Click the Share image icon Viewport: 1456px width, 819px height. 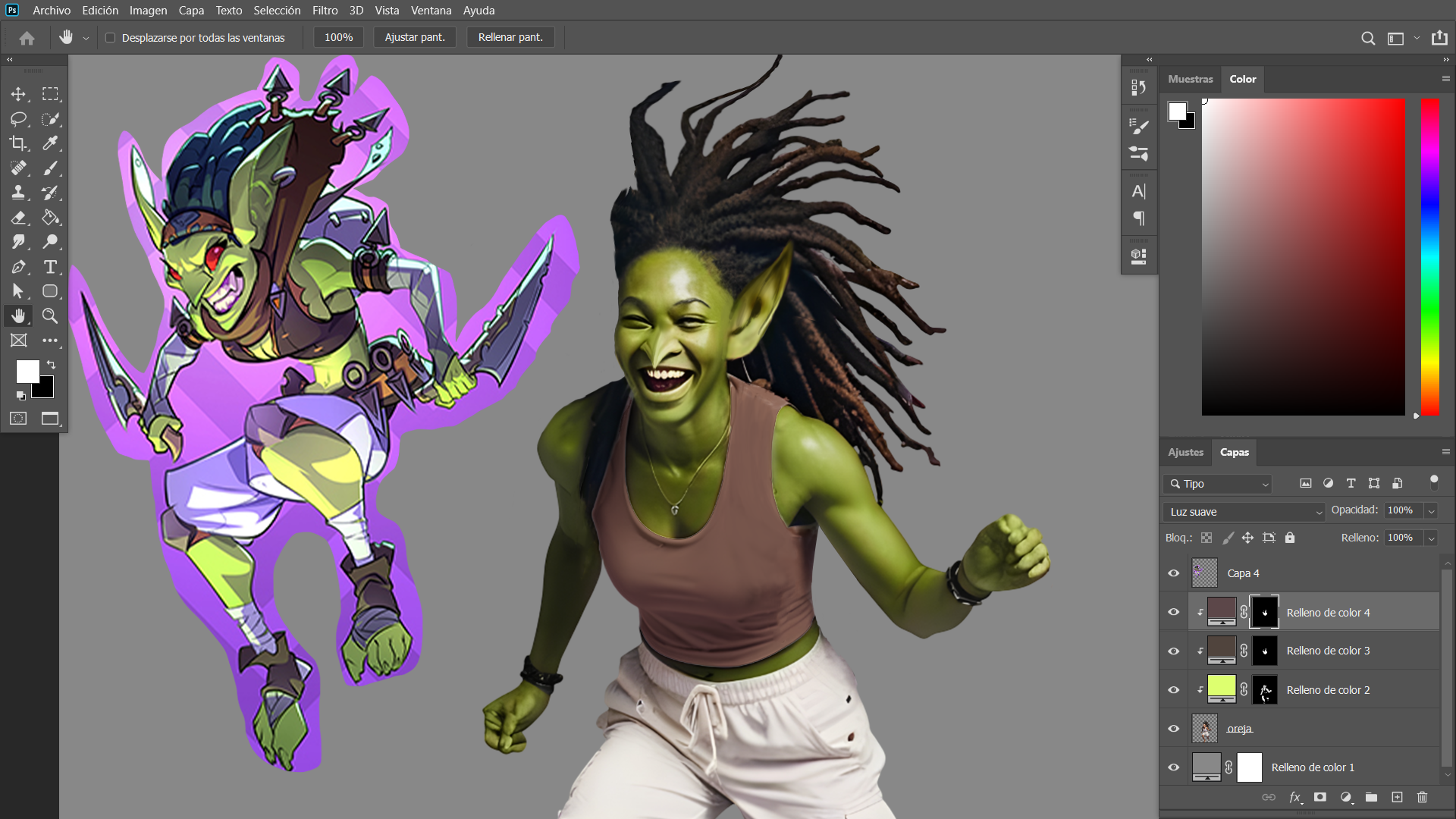coord(1439,38)
